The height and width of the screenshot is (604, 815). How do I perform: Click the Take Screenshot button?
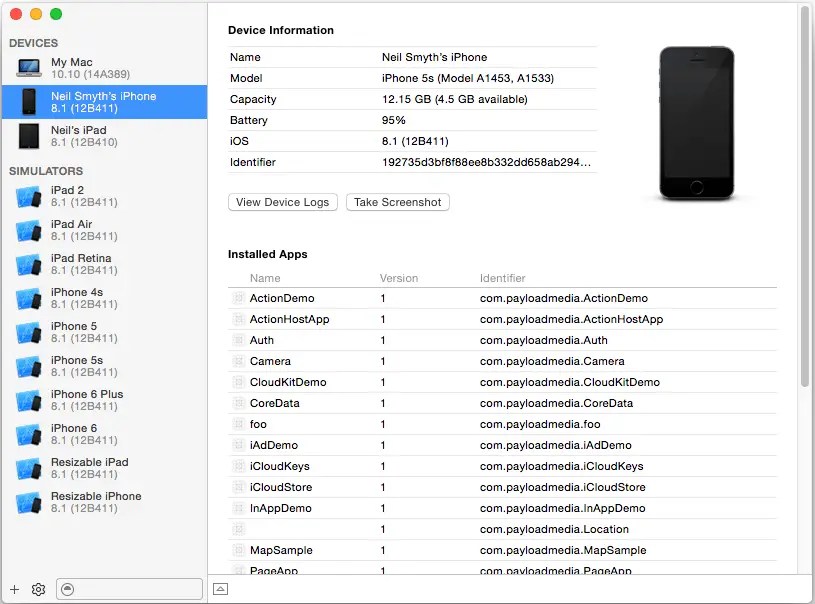(398, 202)
